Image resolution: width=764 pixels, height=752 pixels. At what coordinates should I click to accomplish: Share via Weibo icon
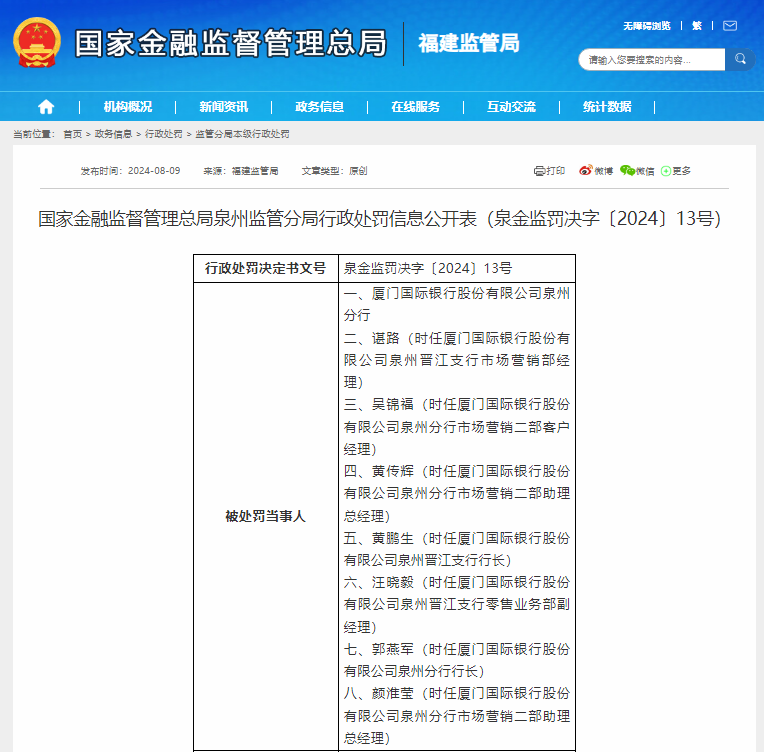click(x=586, y=171)
